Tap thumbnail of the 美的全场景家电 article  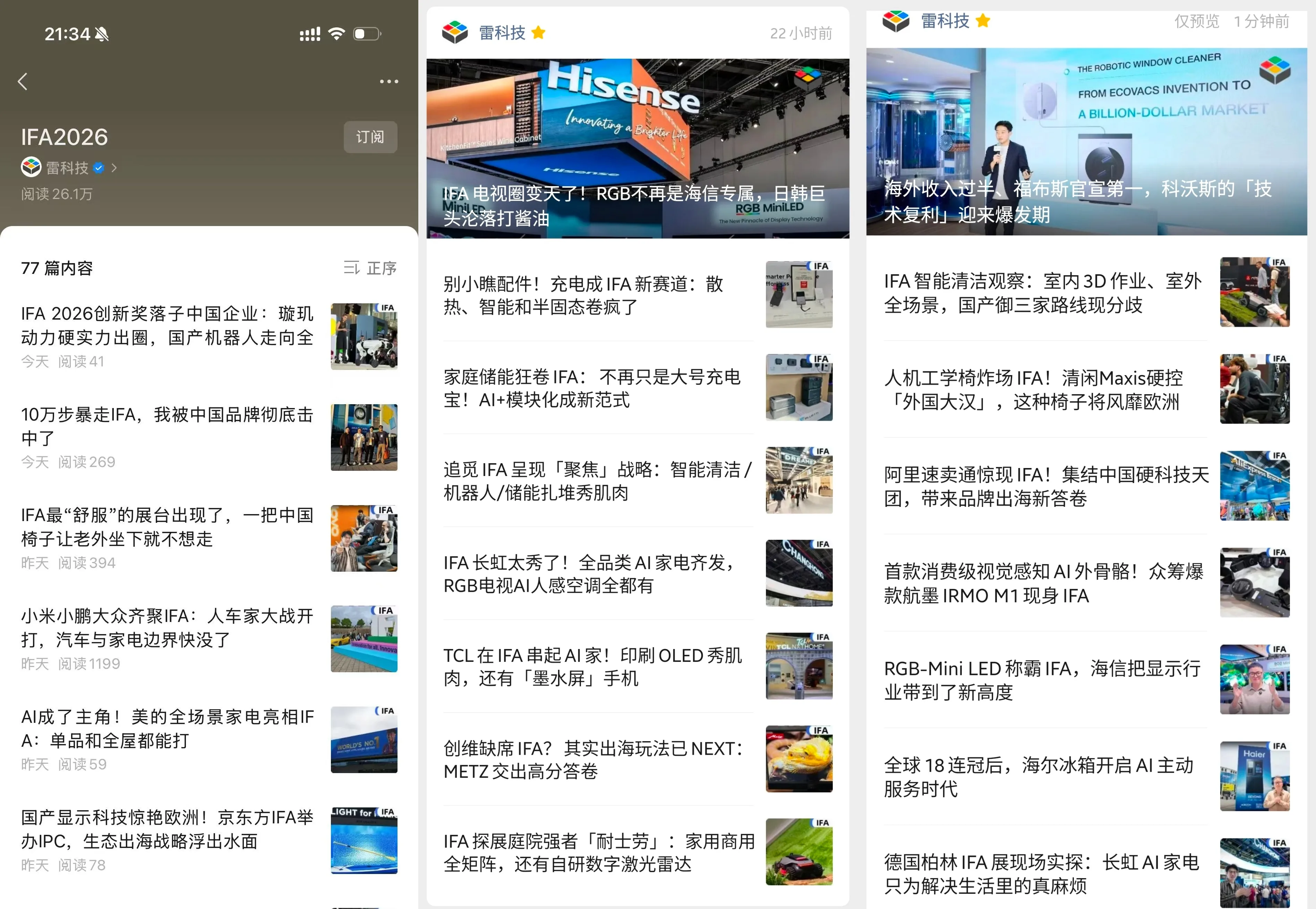point(364,740)
